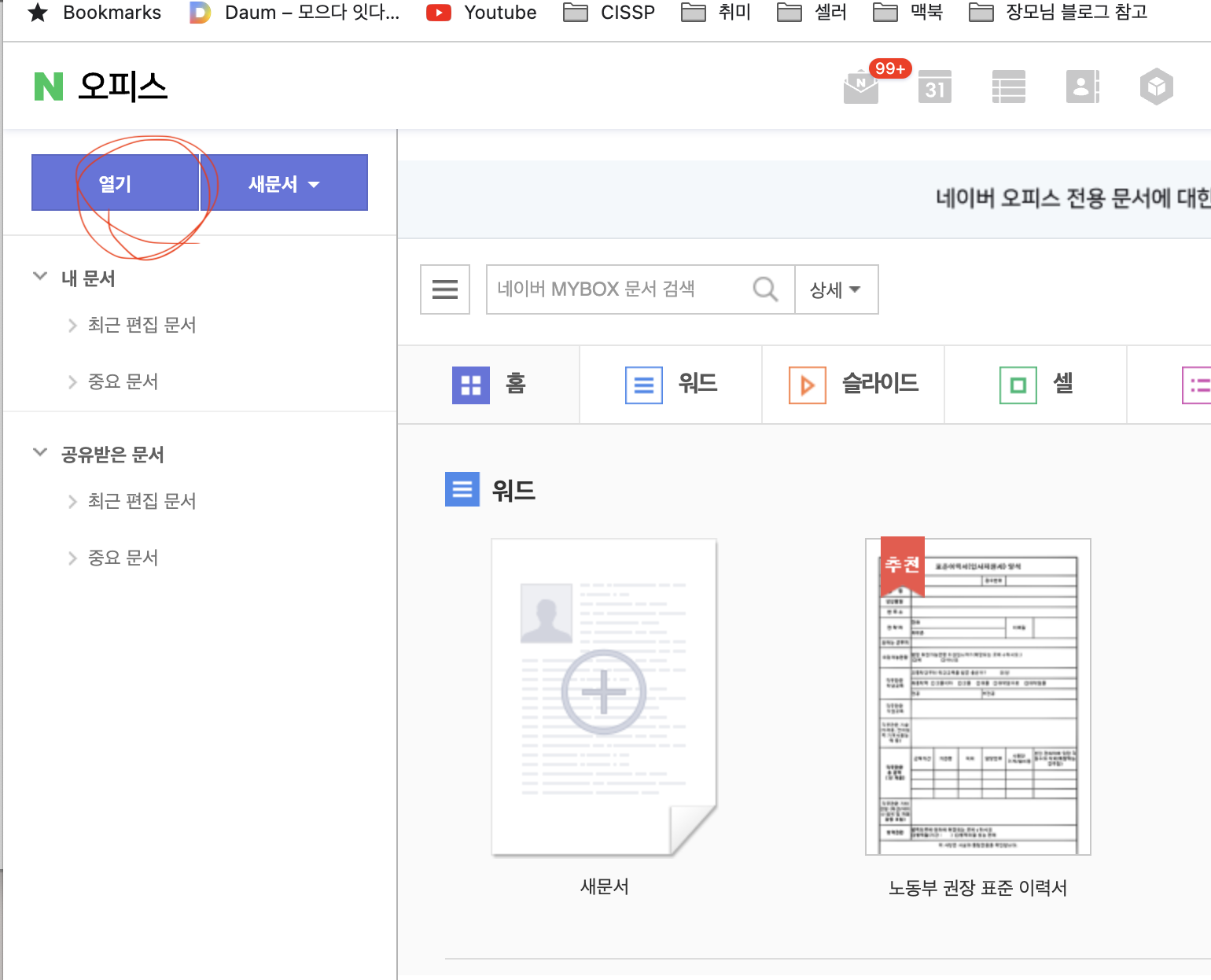The image size is (1211, 980).
Task: Open the CISSP bookmark folder
Action: point(609,13)
